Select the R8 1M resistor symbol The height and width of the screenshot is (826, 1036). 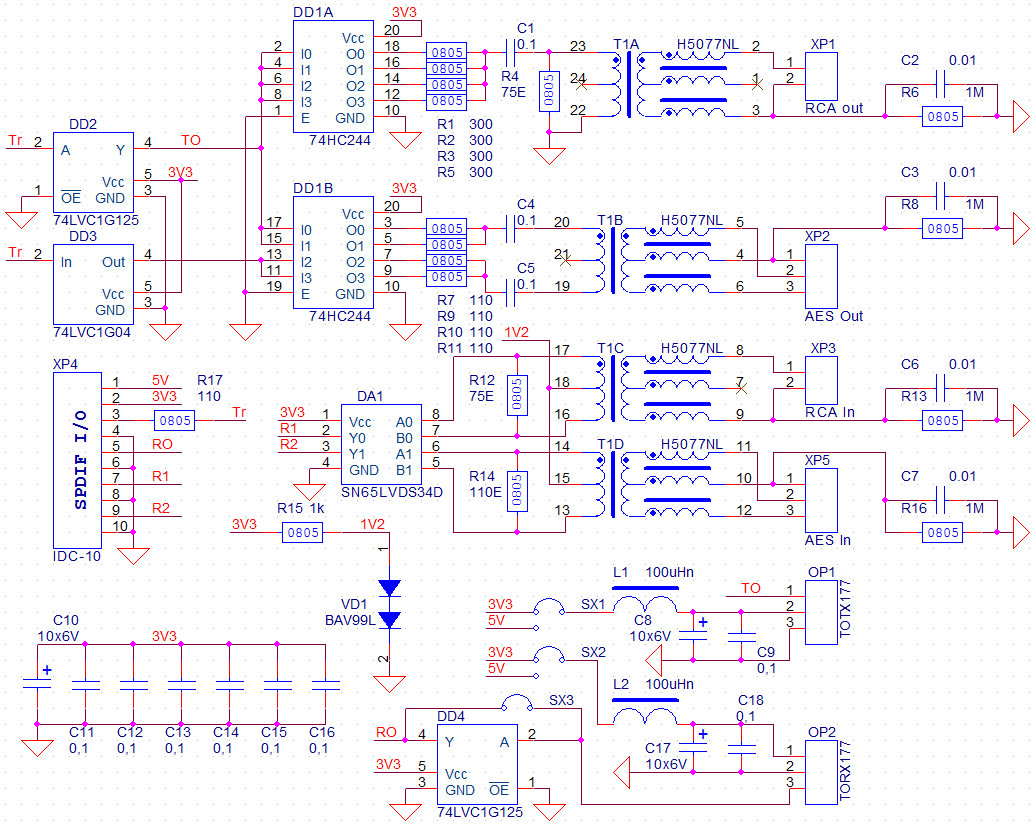942,229
